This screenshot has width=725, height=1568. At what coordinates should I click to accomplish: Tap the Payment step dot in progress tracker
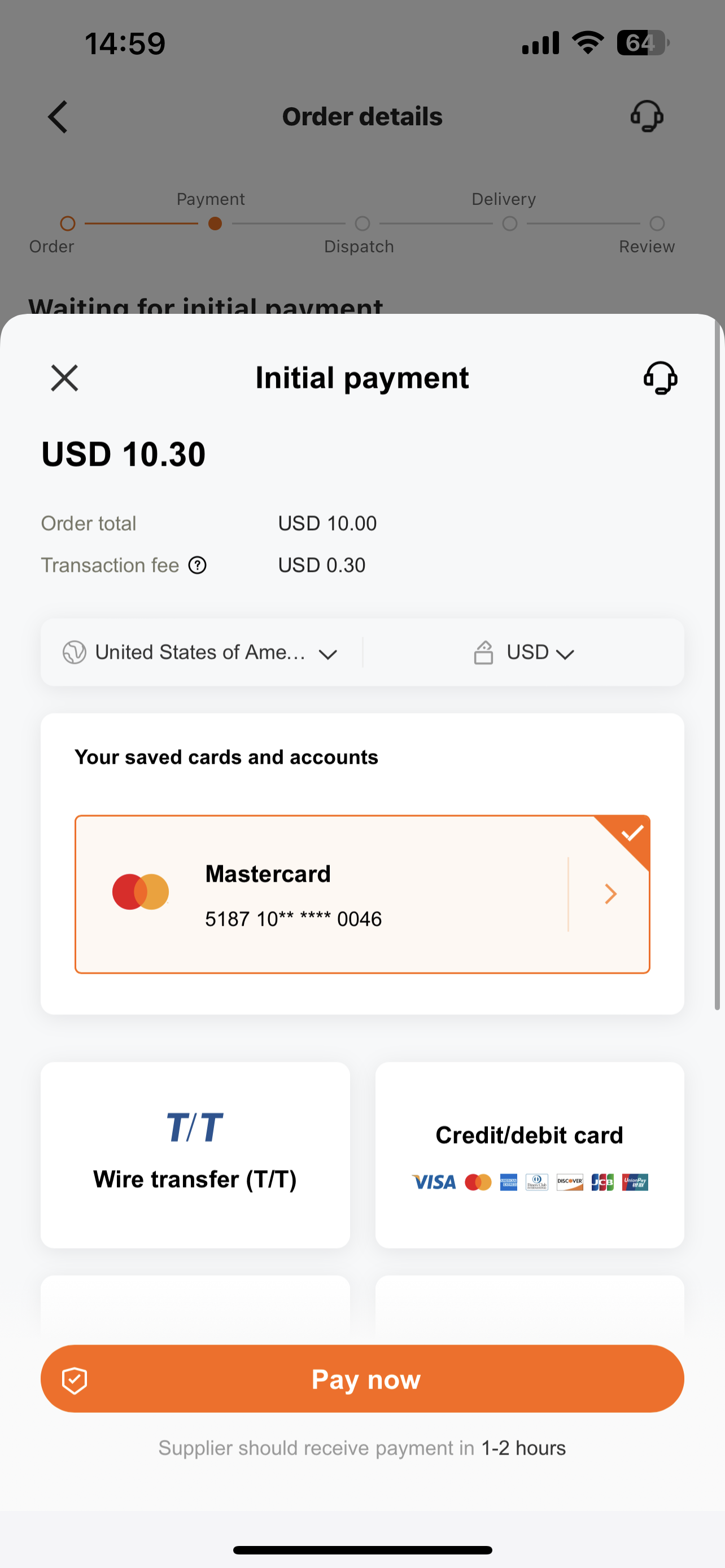(x=215, y=224)
